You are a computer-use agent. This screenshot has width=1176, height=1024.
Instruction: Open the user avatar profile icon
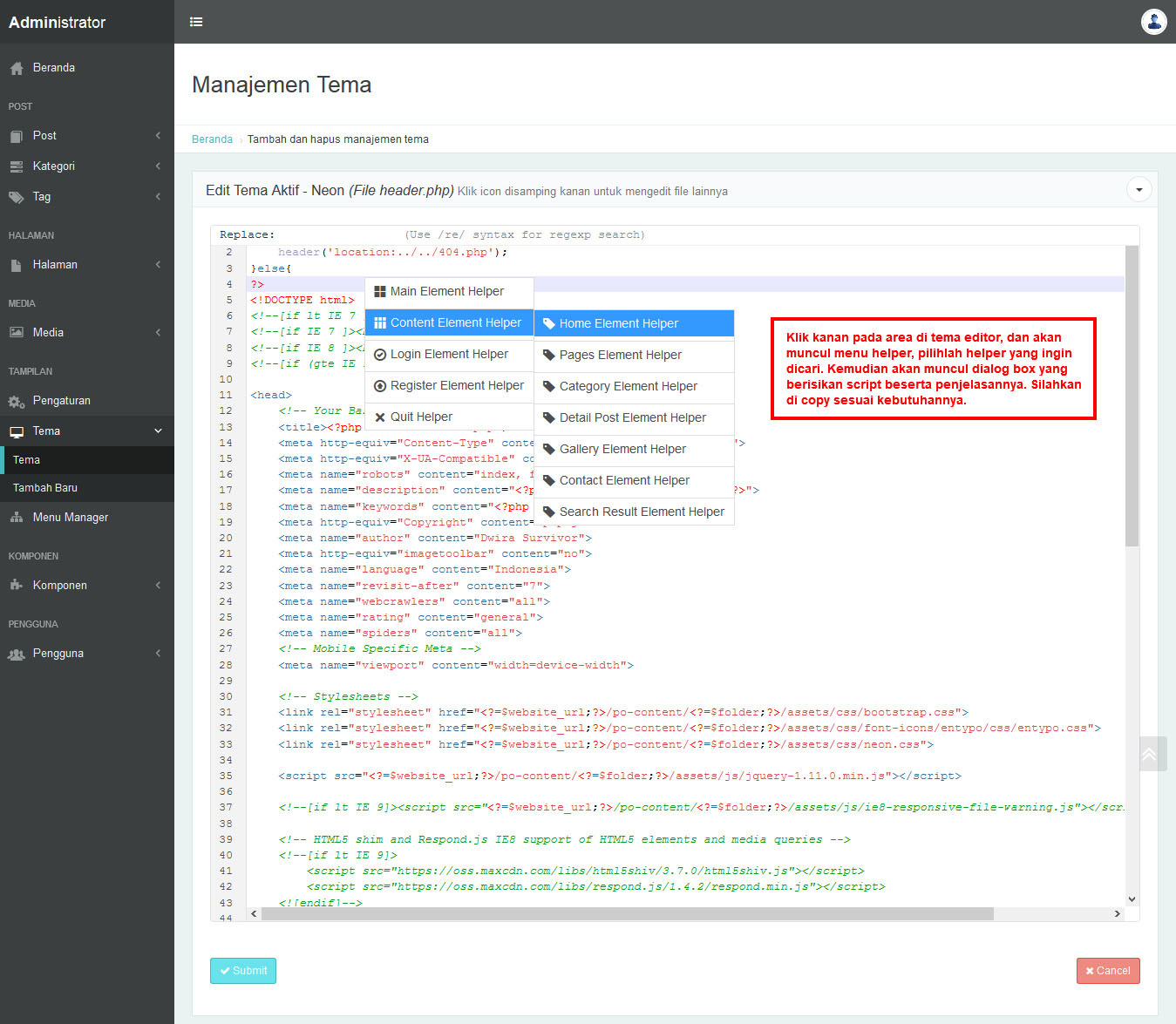click(1153, 22)
